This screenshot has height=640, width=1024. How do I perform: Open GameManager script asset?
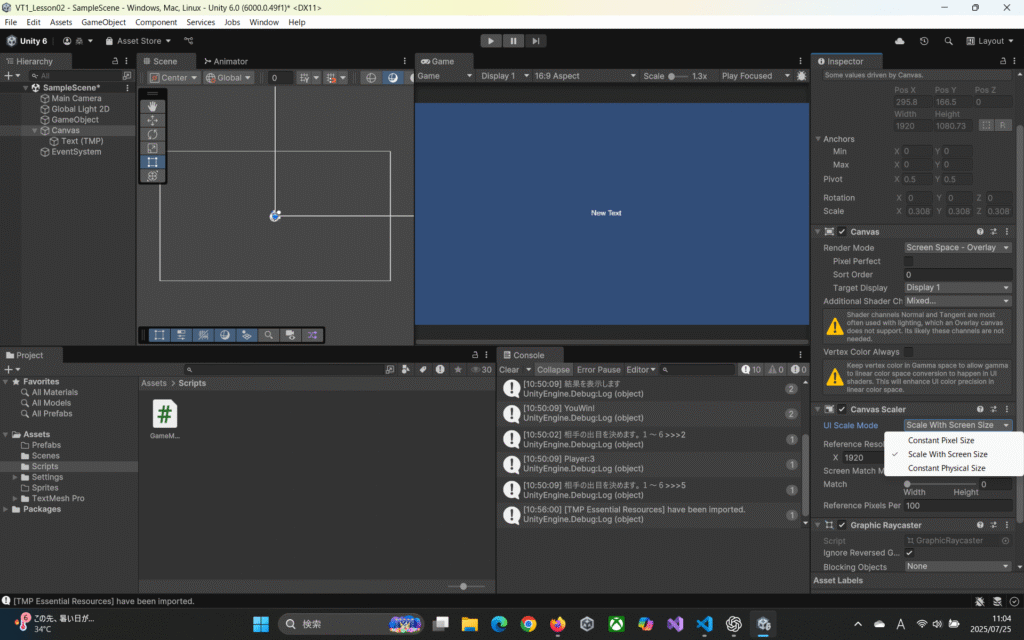165,418
